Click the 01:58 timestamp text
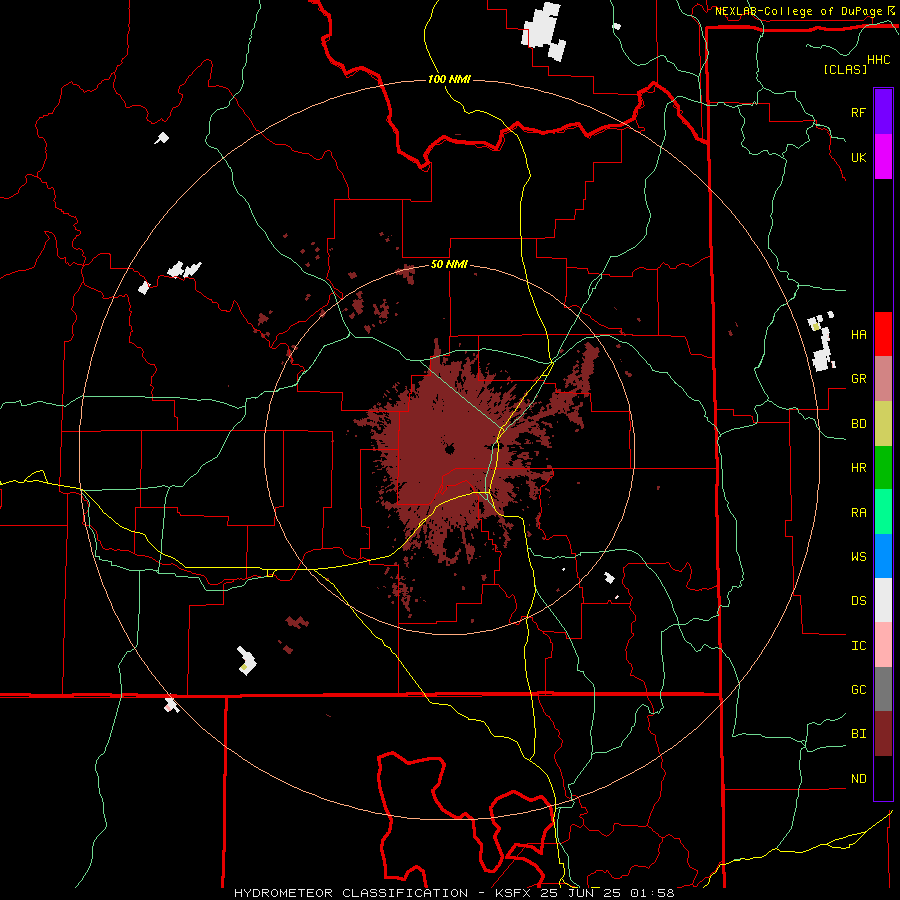 (652, 893)
